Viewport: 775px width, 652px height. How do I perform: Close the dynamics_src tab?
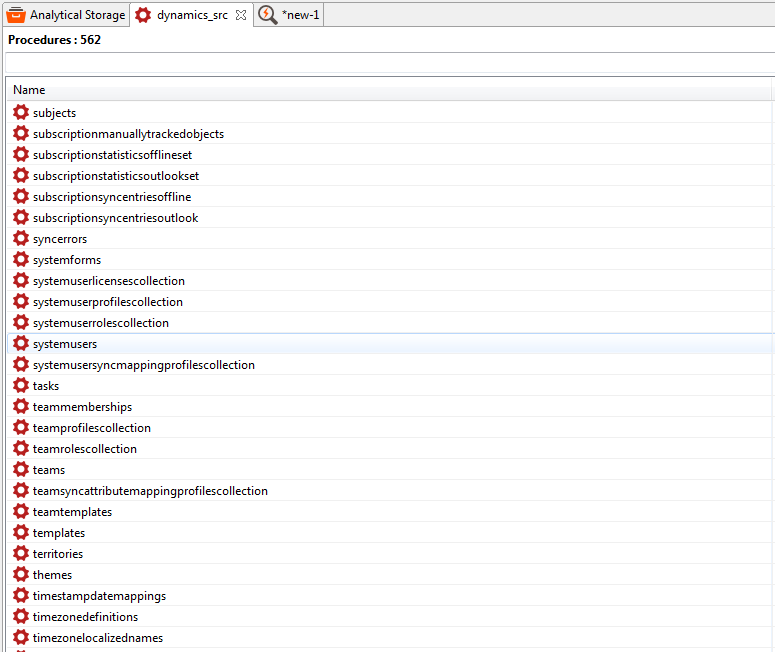click(241, 15)
